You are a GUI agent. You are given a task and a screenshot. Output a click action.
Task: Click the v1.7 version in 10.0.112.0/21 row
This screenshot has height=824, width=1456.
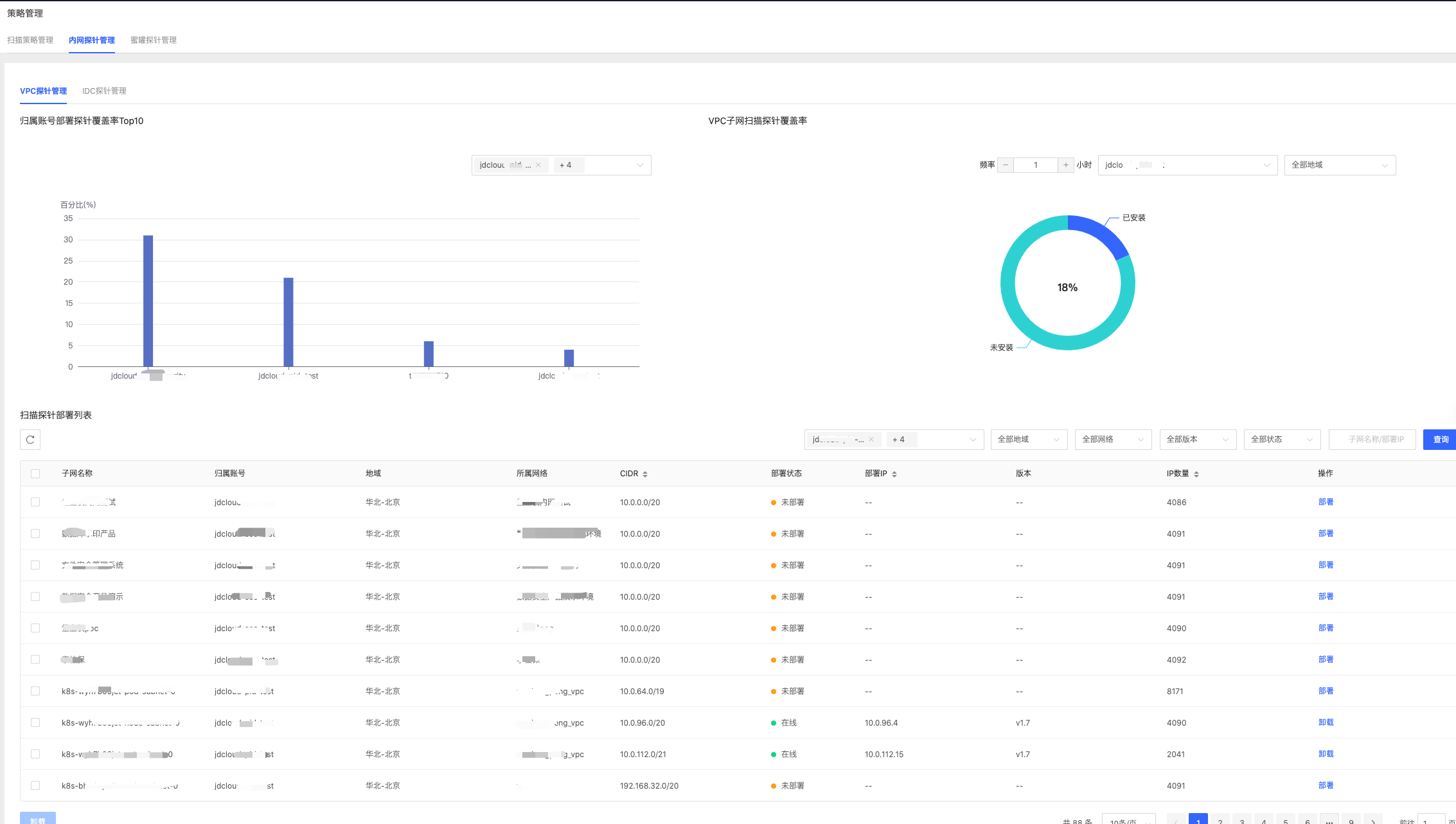(x=1023, y=755)
